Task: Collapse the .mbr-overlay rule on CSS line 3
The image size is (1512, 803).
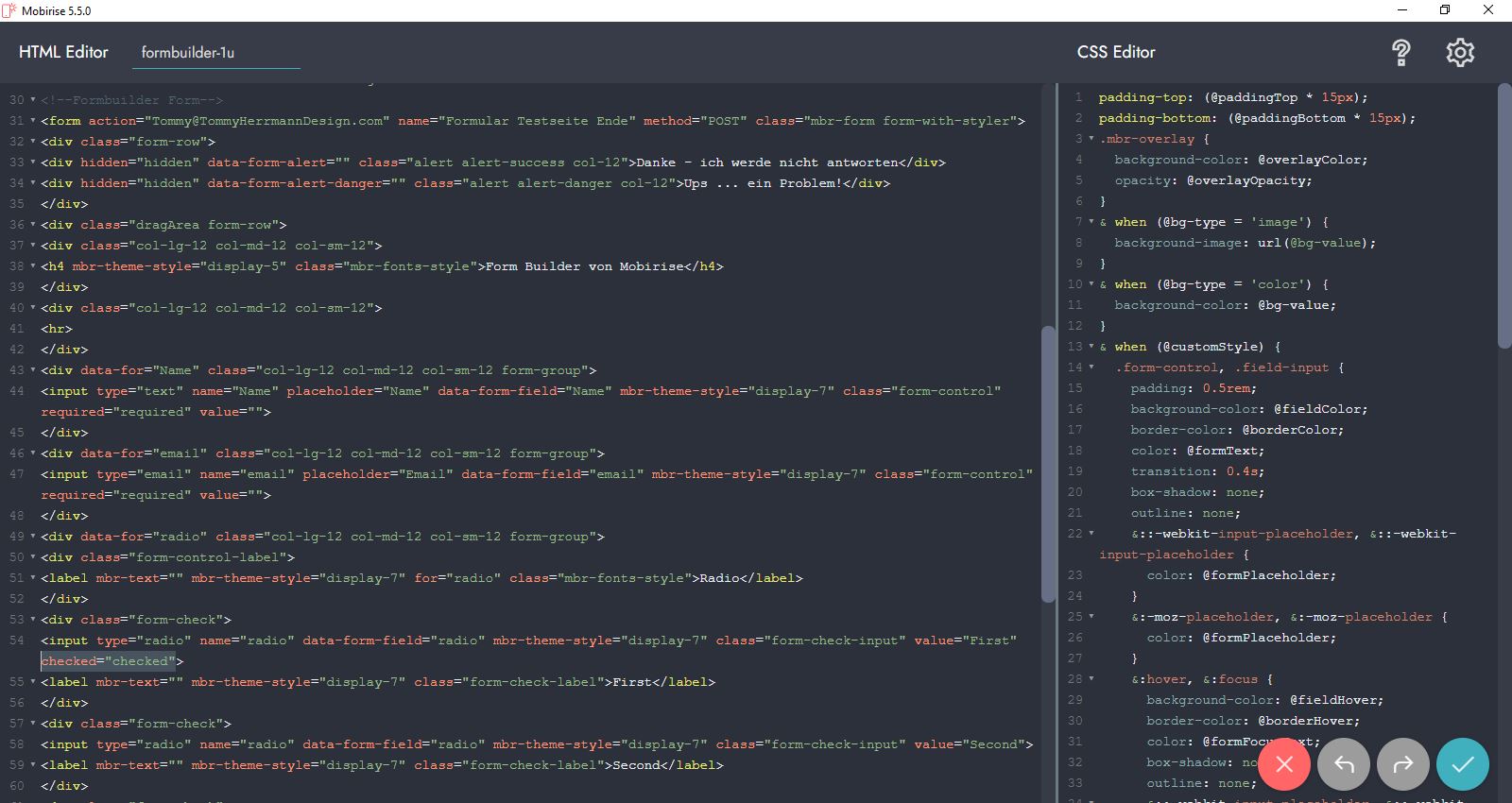Action: [x=1091, y=139]
